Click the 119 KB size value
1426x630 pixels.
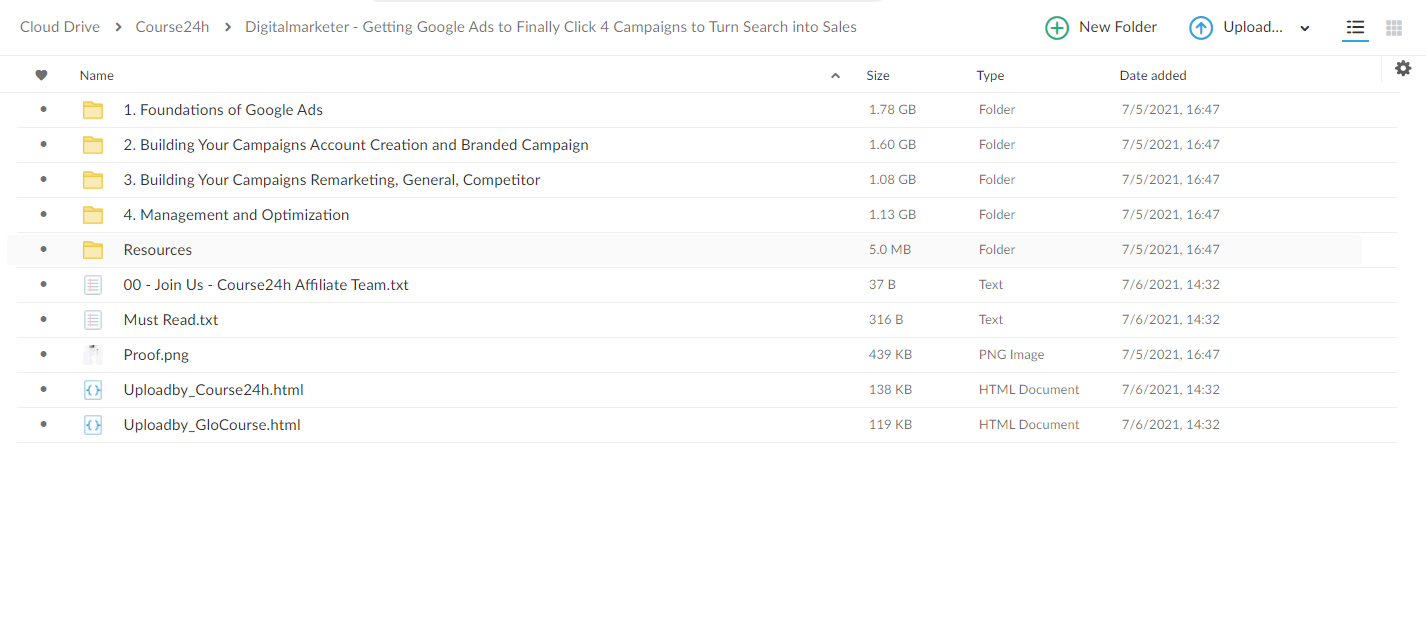[x=890, y=425]
